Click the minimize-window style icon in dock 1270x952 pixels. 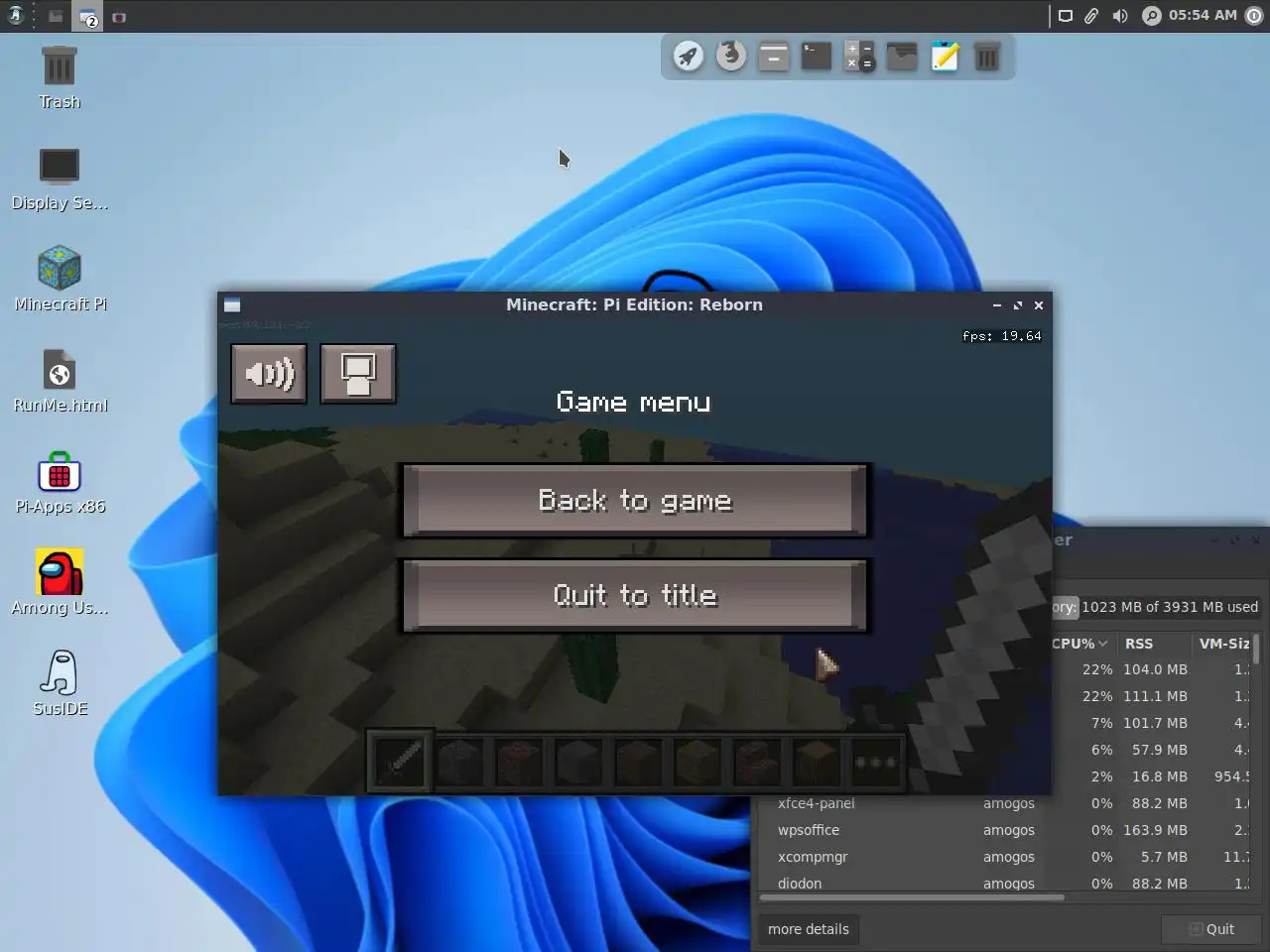(x=773, y=57)
